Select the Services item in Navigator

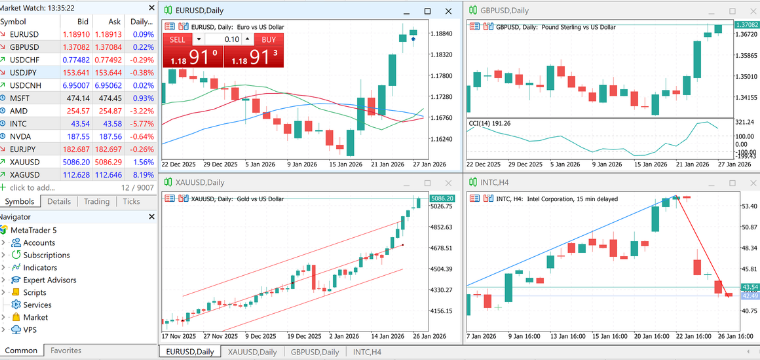point(37,305)
